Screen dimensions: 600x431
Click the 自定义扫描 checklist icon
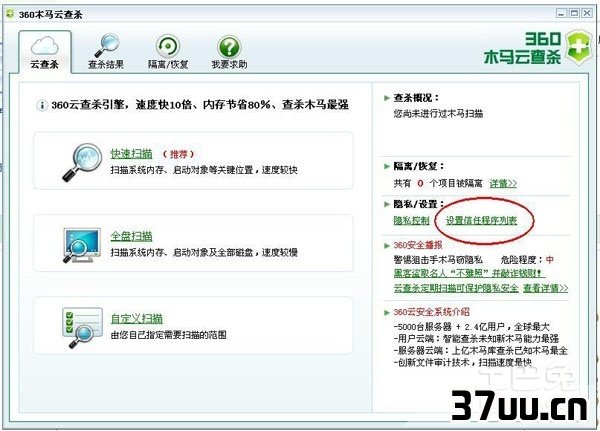[x=82, y=327]
